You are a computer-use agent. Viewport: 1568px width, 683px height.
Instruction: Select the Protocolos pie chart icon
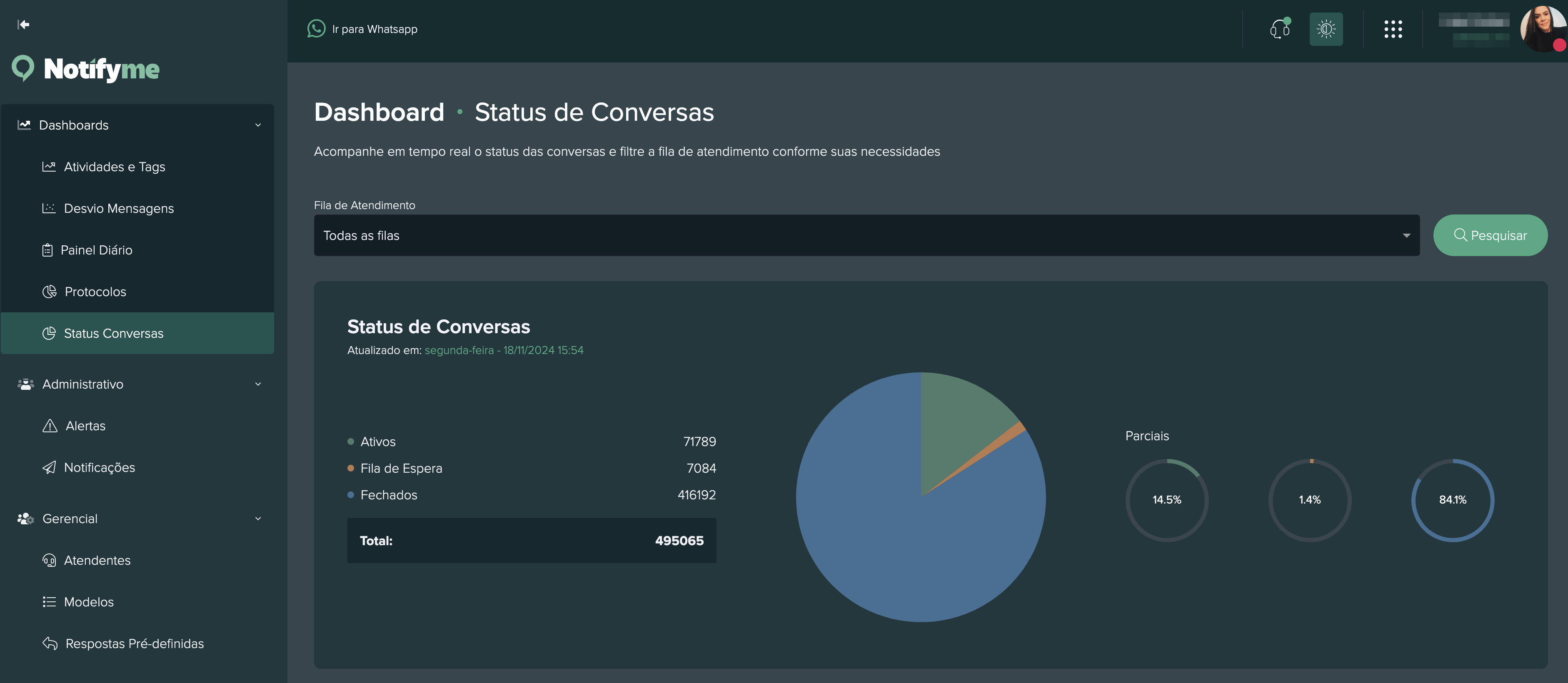49,292
